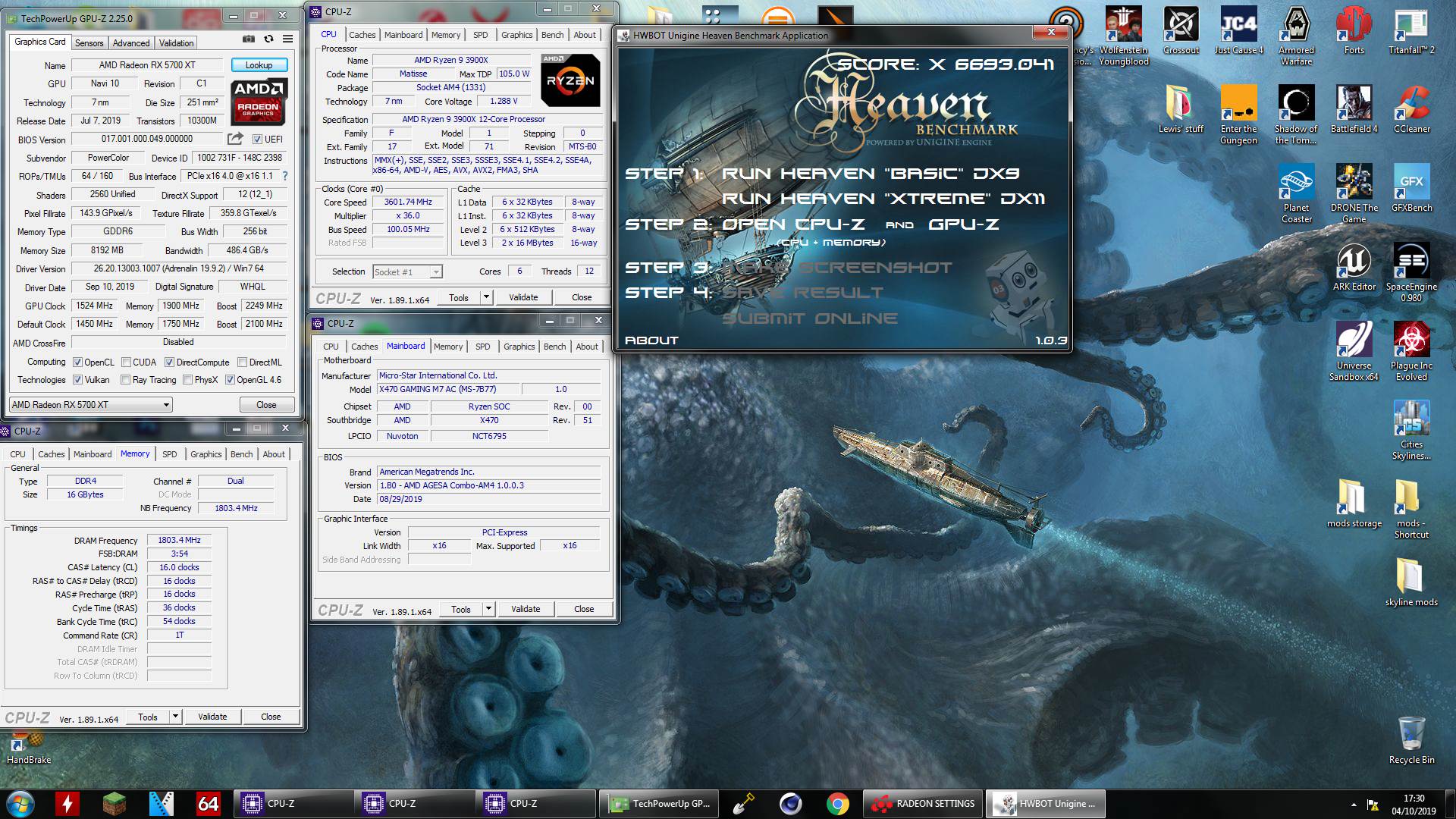Click Run Heaven Basic DX9 link
Viewport: 1456px width, 819px height.
point(871,174)
